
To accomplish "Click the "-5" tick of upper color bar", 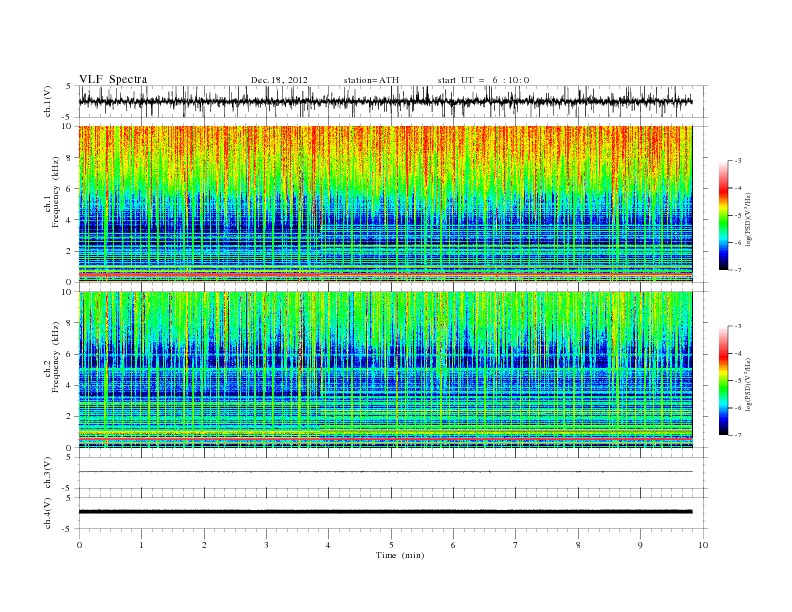I will (x=738, y=216).
